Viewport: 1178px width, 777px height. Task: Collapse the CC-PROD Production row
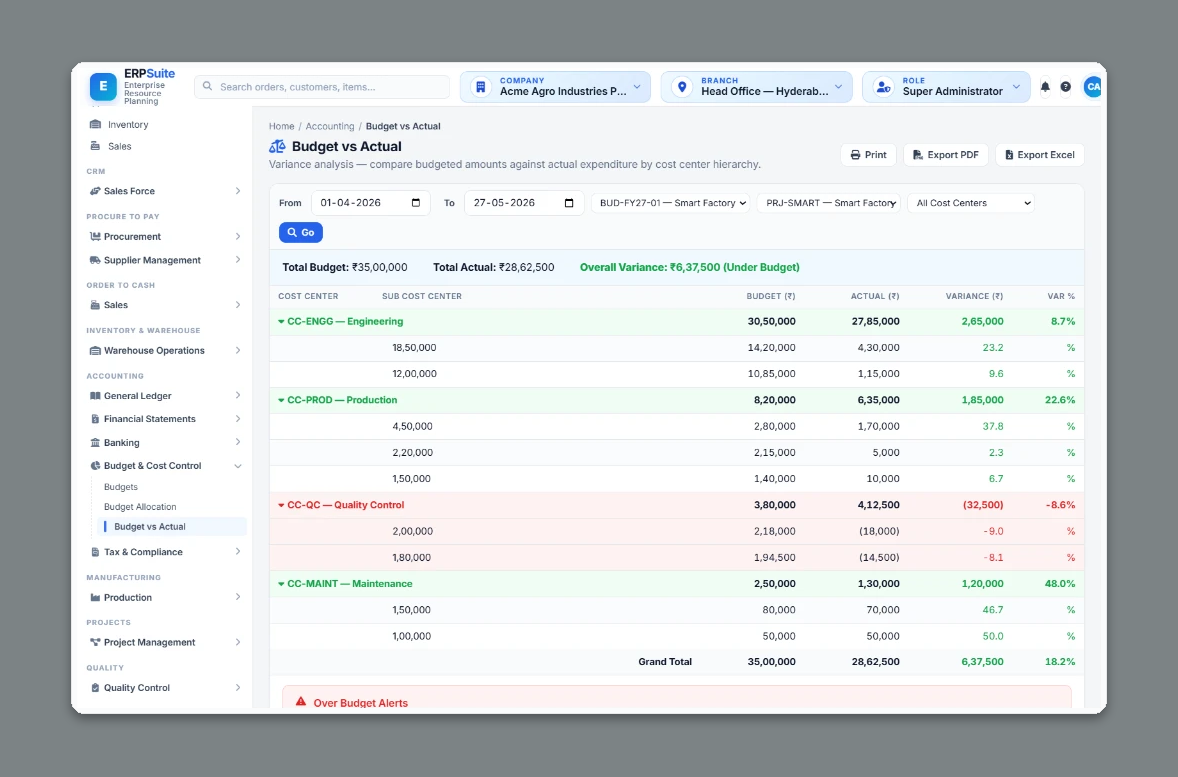coord(281,401)
